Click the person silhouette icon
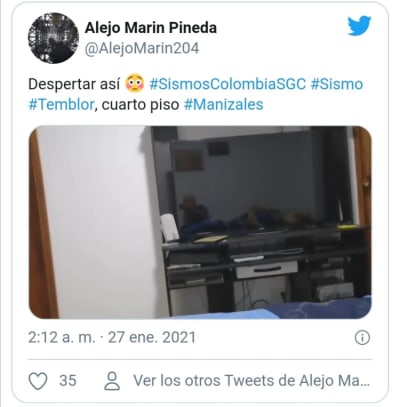 pos(112,381)
